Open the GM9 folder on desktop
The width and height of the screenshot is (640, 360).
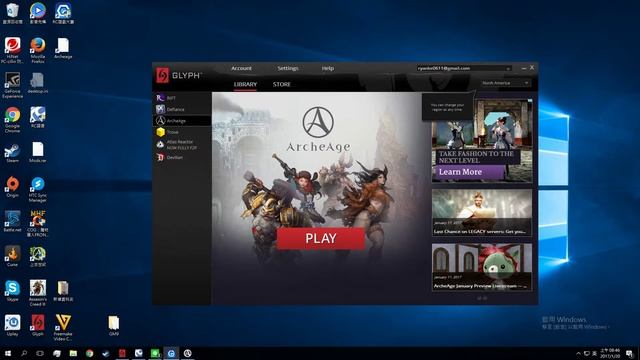point(113,325)
